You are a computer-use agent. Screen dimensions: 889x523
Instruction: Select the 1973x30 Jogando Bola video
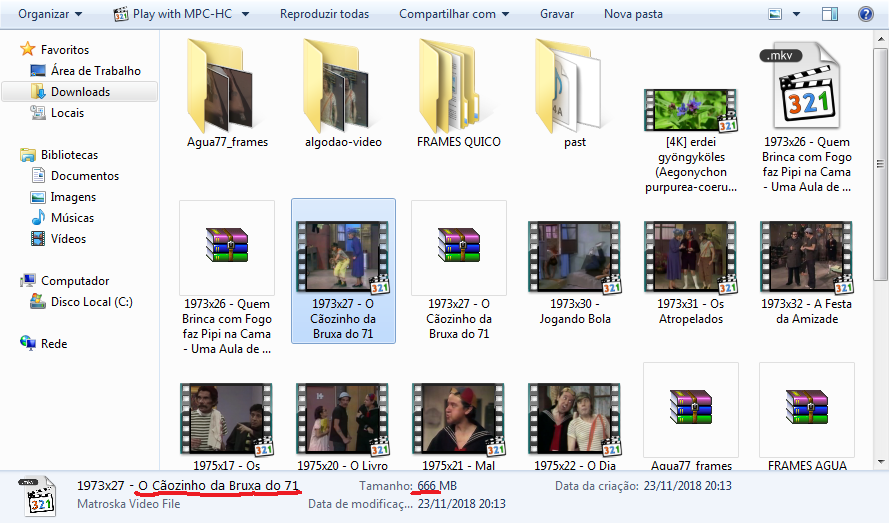[x=575, y=256]
